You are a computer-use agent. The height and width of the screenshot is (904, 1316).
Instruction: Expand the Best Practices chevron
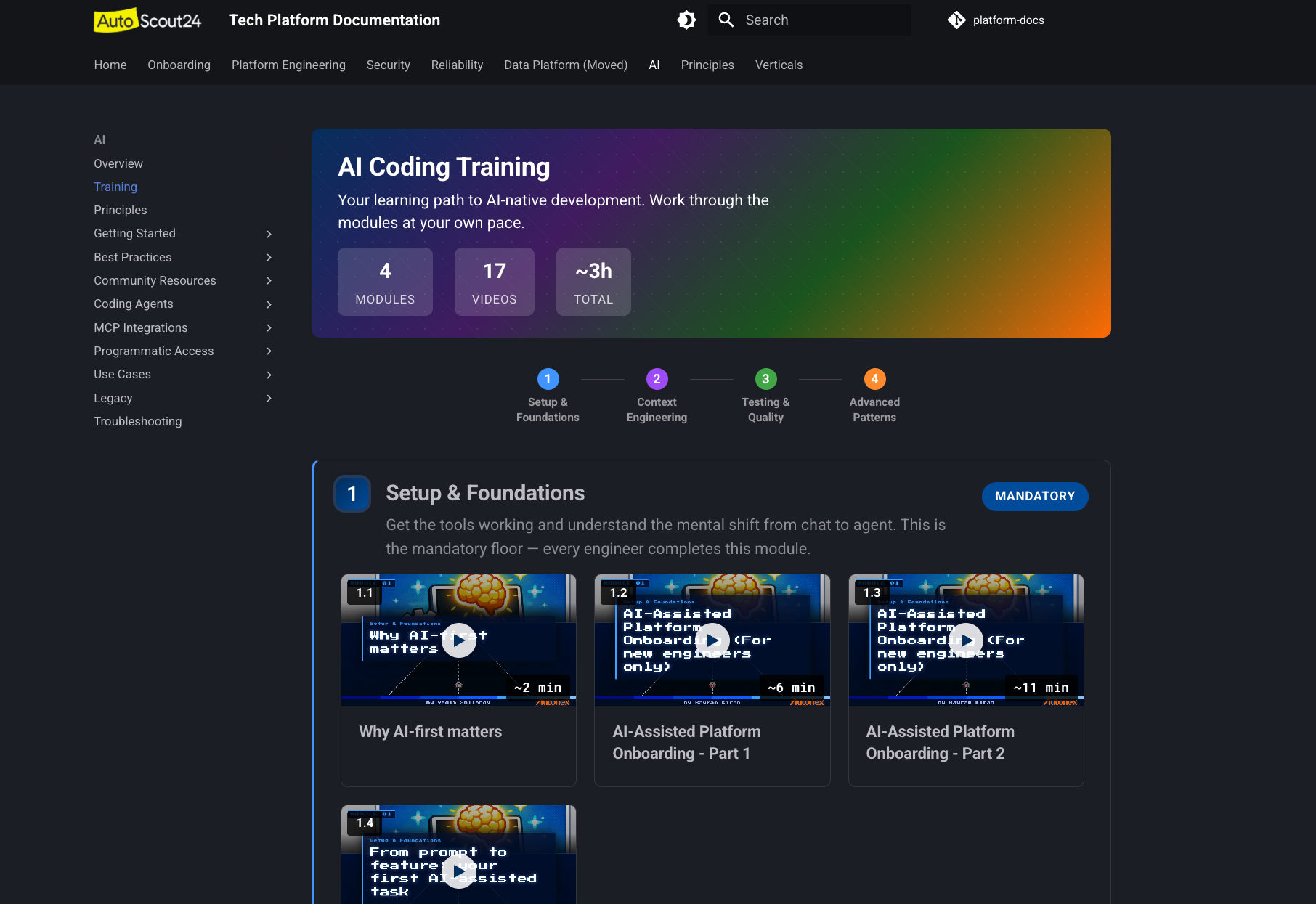tap(269, 257)
